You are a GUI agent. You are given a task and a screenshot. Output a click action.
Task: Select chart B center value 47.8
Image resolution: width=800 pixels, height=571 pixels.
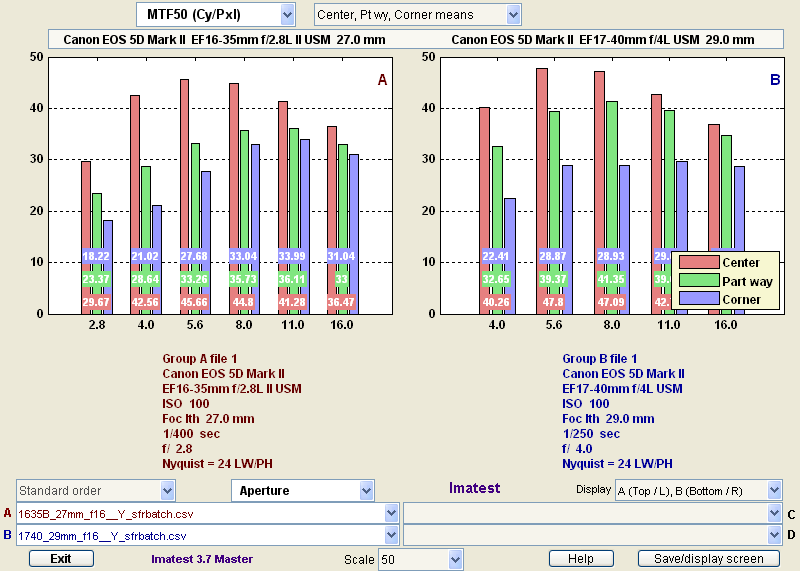click(x=553, y=302)
